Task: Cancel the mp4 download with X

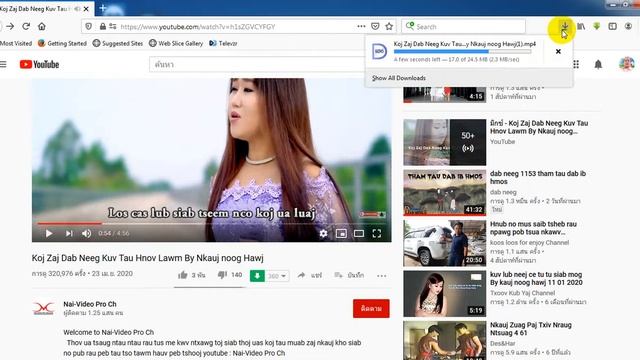Action: [x=558, y=51]
